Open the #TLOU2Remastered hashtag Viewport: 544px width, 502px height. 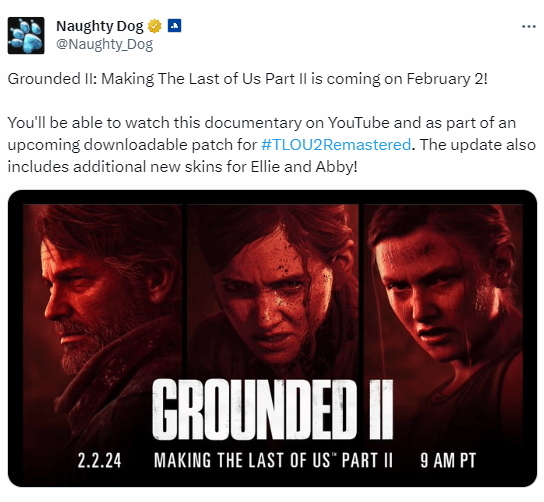pyautogui.click(x=336, y=145)
